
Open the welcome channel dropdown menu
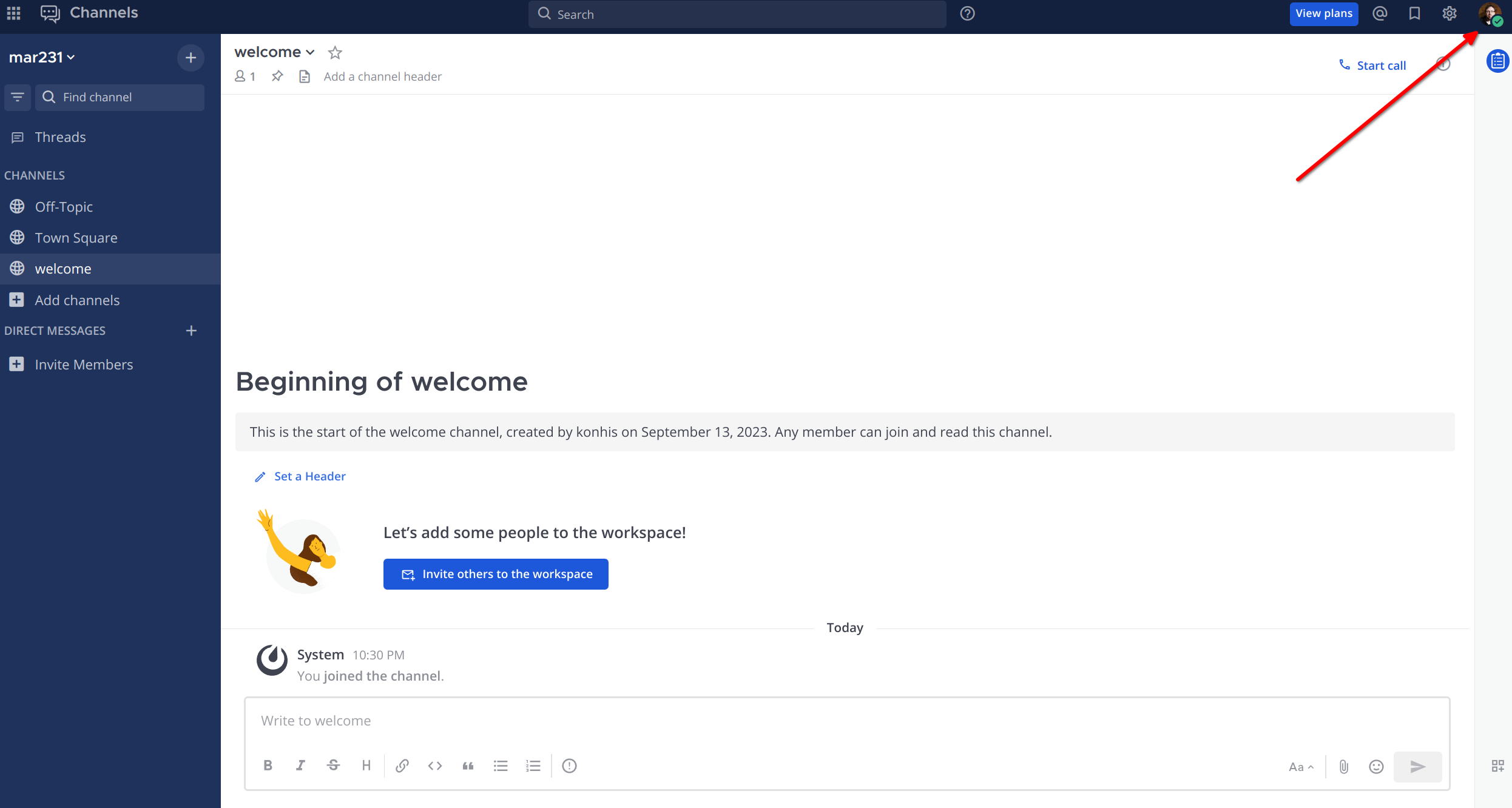click(x=274, y=52)
